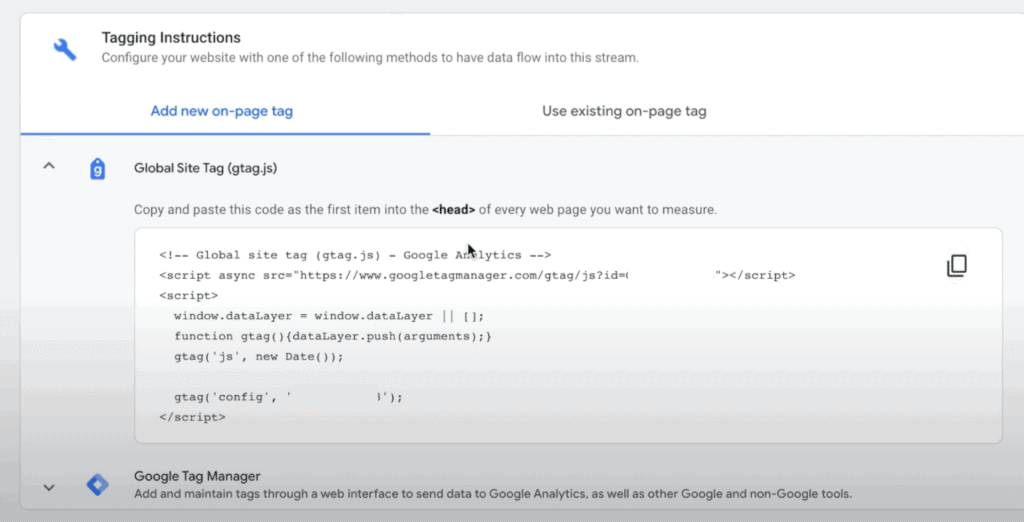The width and height of the screenshot is (1024, 522).
Task: Click the googletagmanager script src line
Action: pyautogui.click(x=477, y=275)
